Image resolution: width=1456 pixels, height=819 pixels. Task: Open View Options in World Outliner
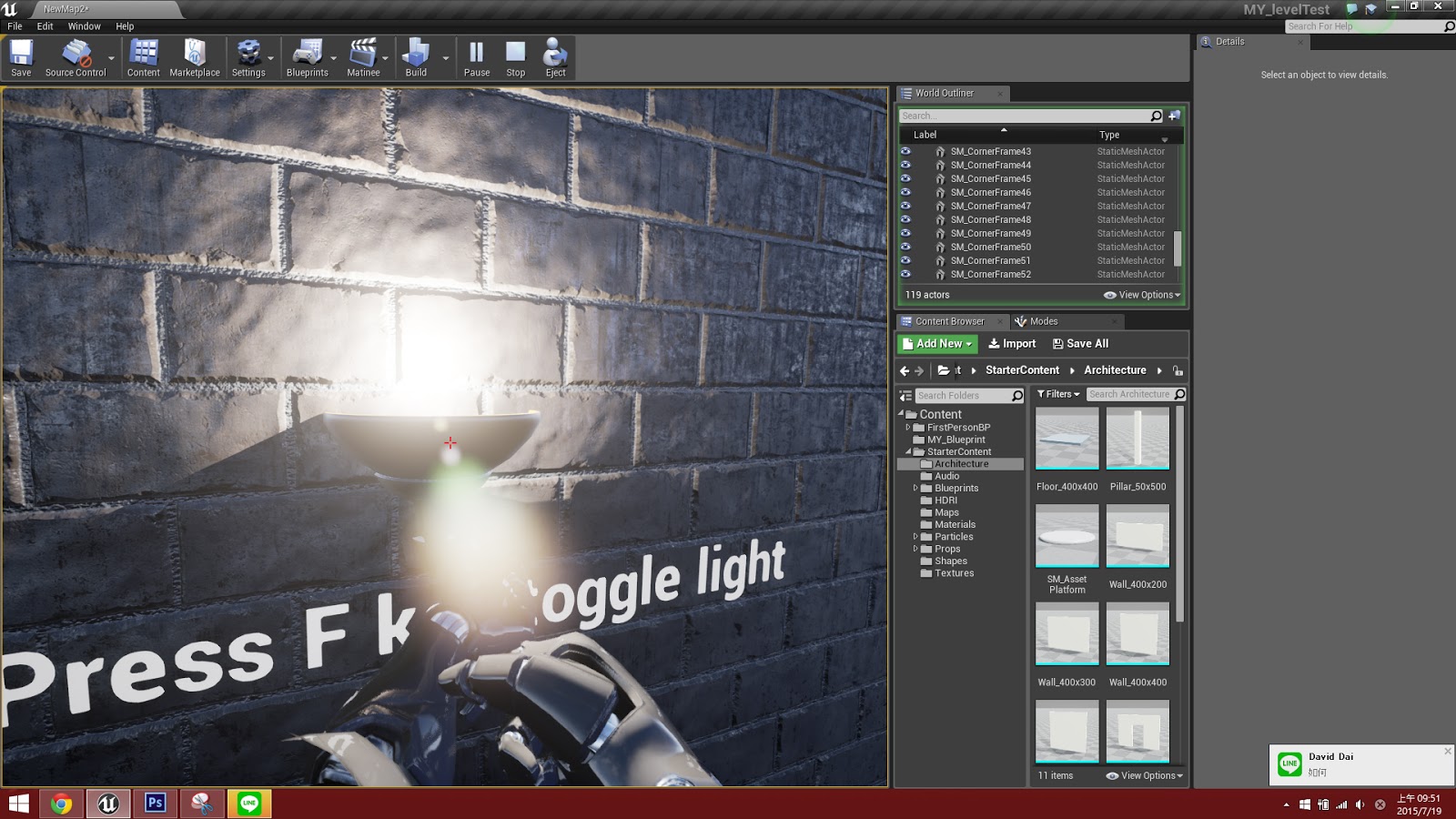[1141, 295]
